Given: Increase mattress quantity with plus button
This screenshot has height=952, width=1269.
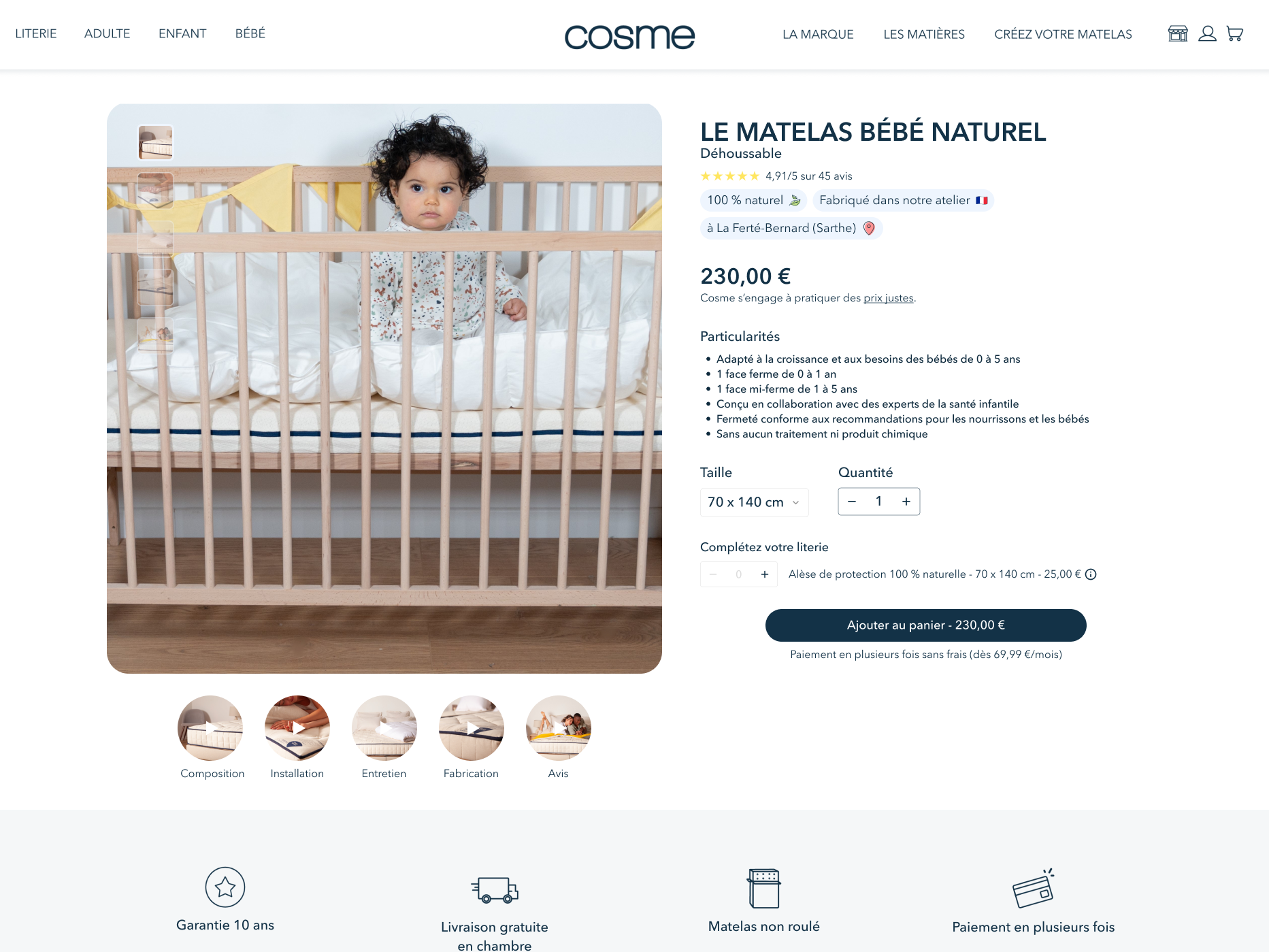Looking at the screenshot, I should tap(906, 502).
